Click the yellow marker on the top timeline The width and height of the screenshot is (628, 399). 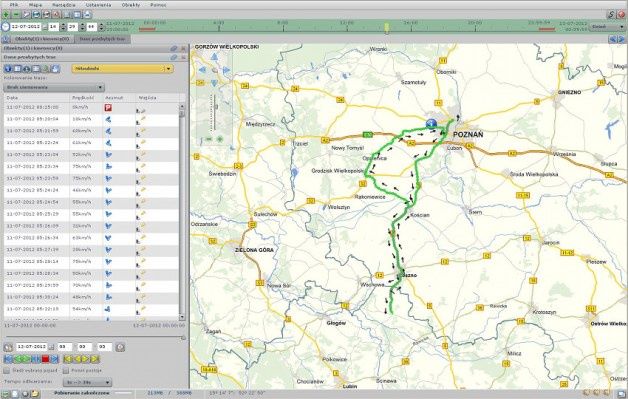[x=386, y=27]
